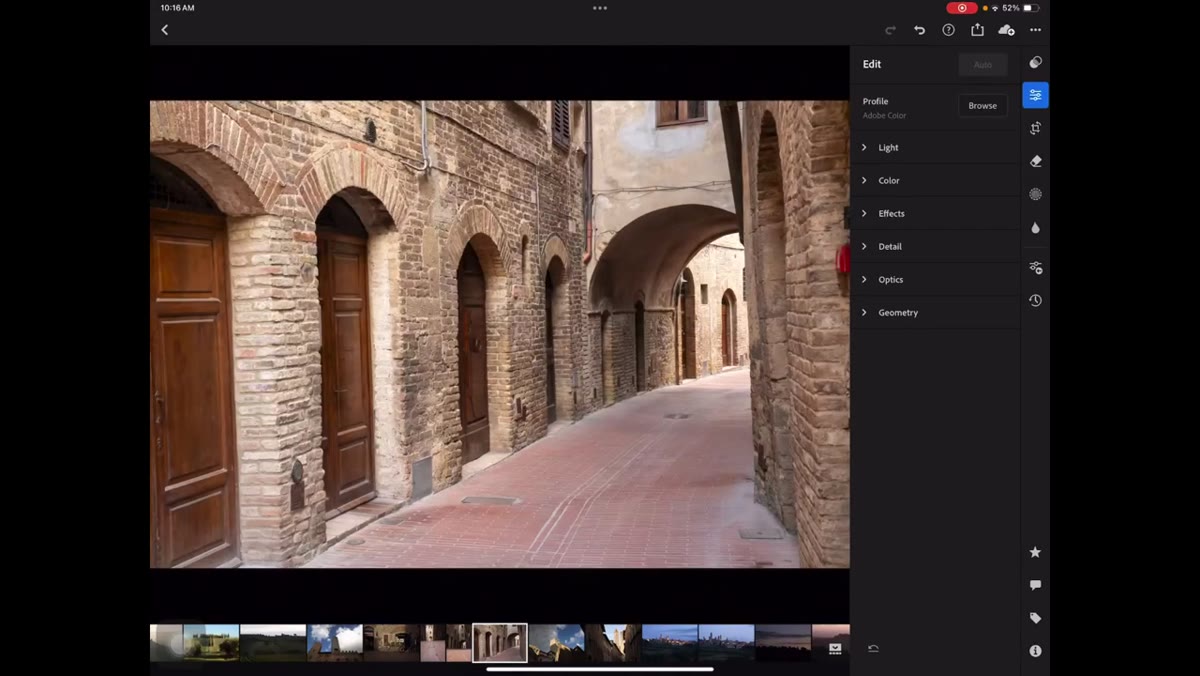
Task: Tap the reset edits curved arrow icon
Action: tap(873, 648)
